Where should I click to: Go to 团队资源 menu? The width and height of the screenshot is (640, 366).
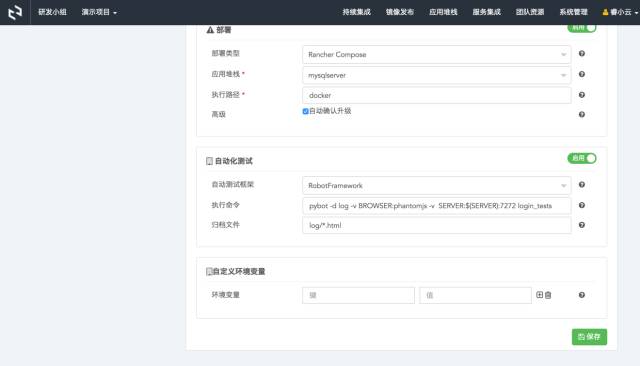(530, 12)
